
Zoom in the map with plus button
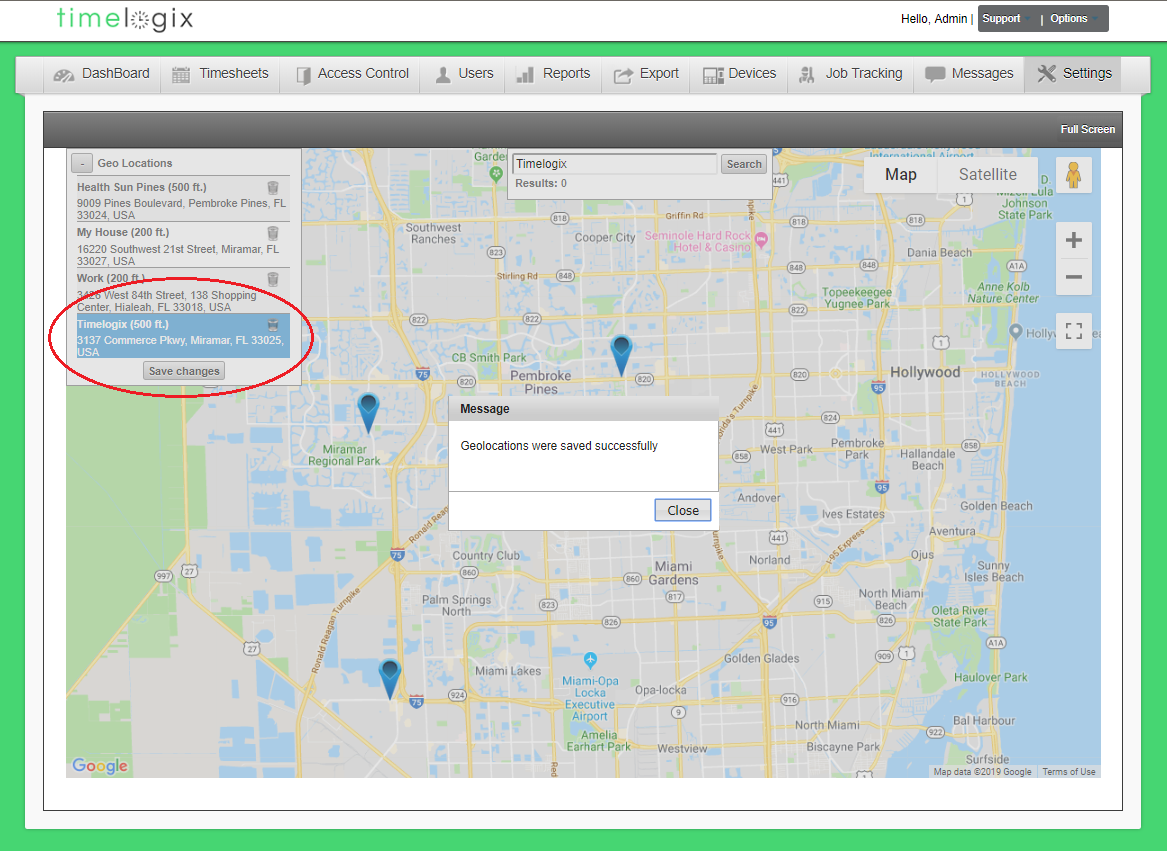click(x=1074, y=240)
